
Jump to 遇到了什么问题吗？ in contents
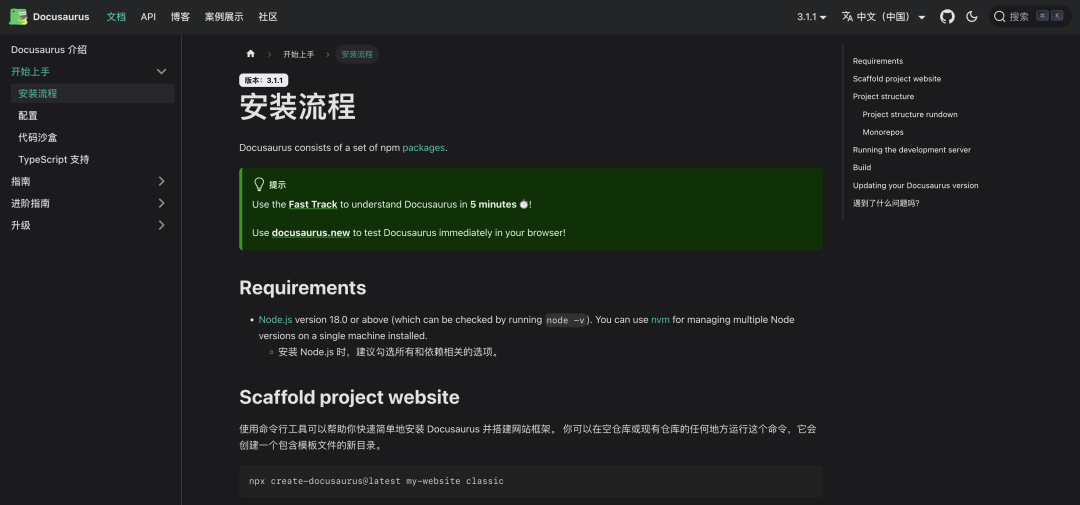(886, 203)
